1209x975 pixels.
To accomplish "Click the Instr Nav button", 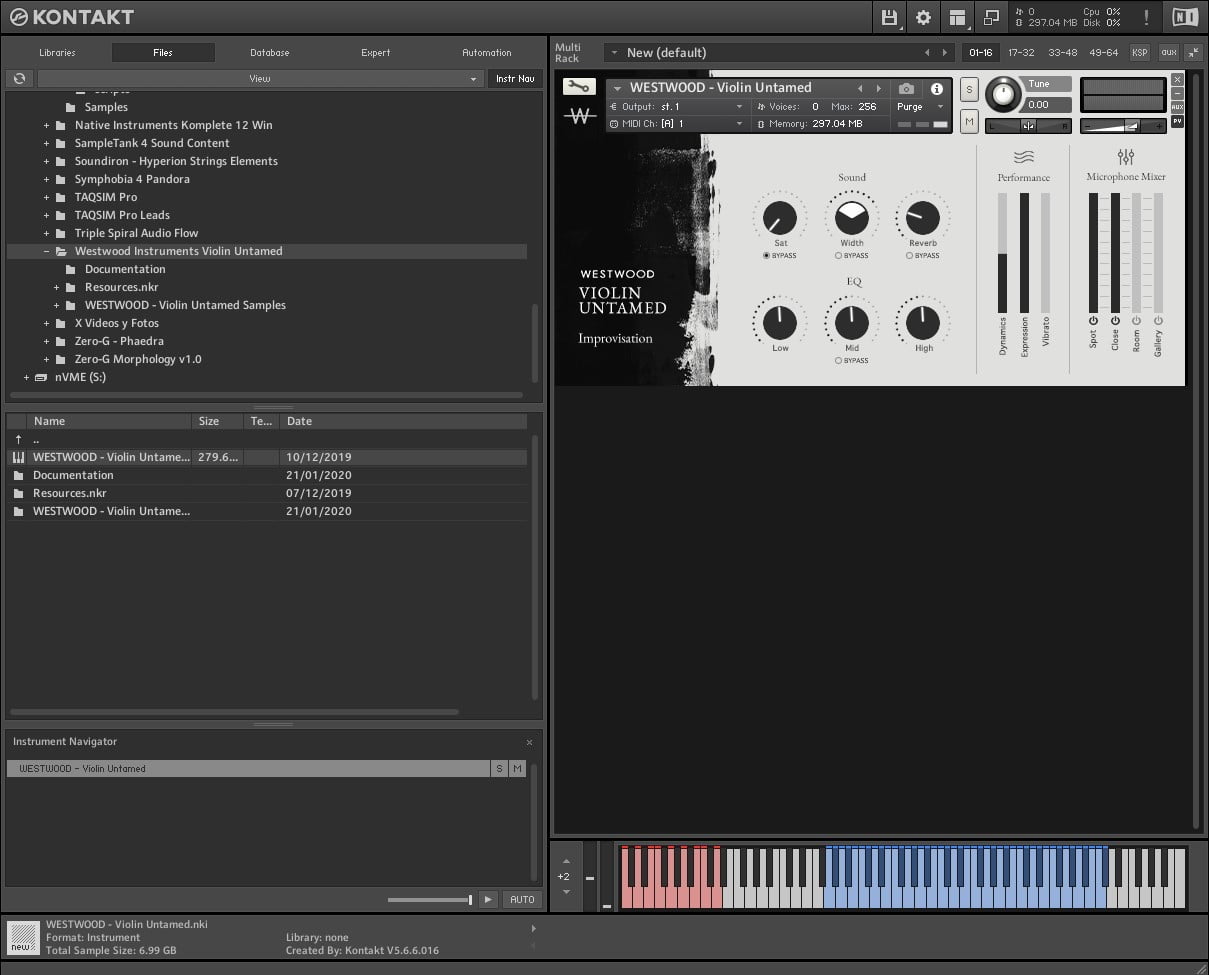I will coord(515,78).
